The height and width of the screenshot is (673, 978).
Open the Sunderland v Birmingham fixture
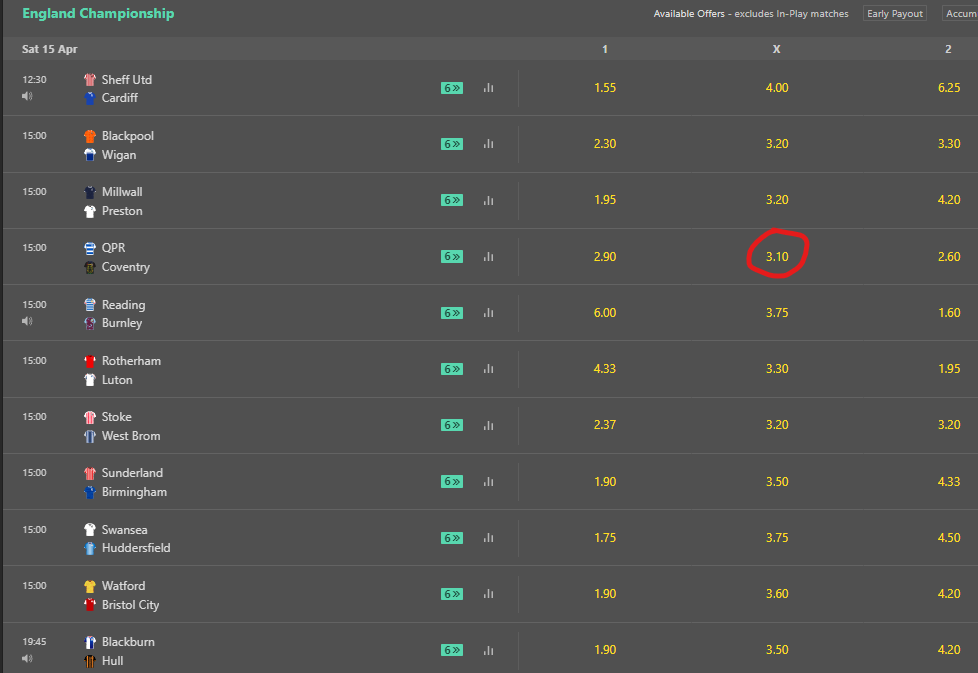(x=134, y=482)
